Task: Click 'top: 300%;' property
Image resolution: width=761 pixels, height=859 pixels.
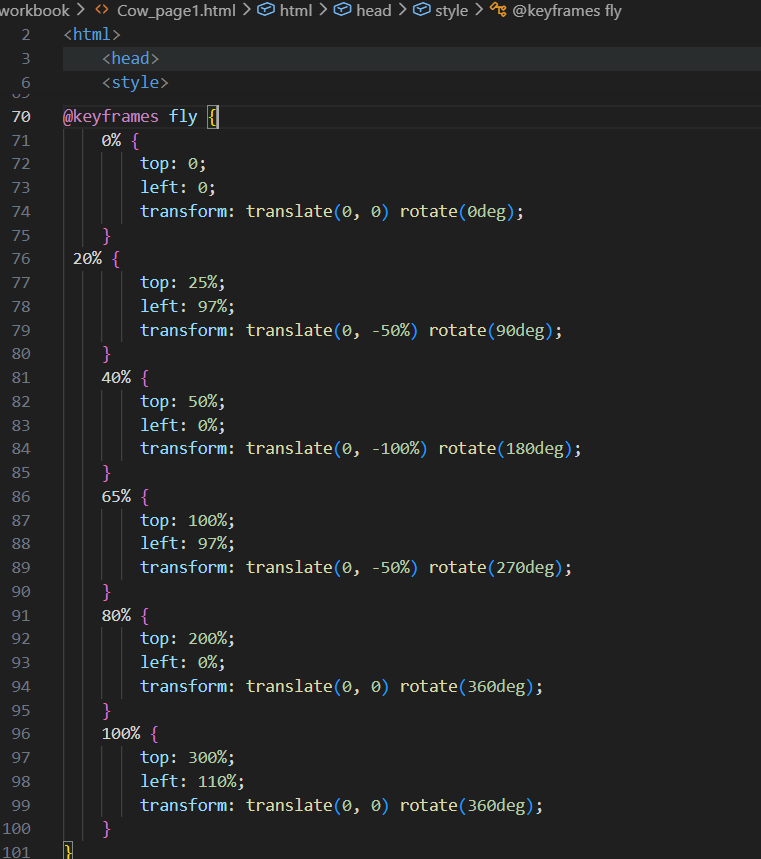Action: 187,758
